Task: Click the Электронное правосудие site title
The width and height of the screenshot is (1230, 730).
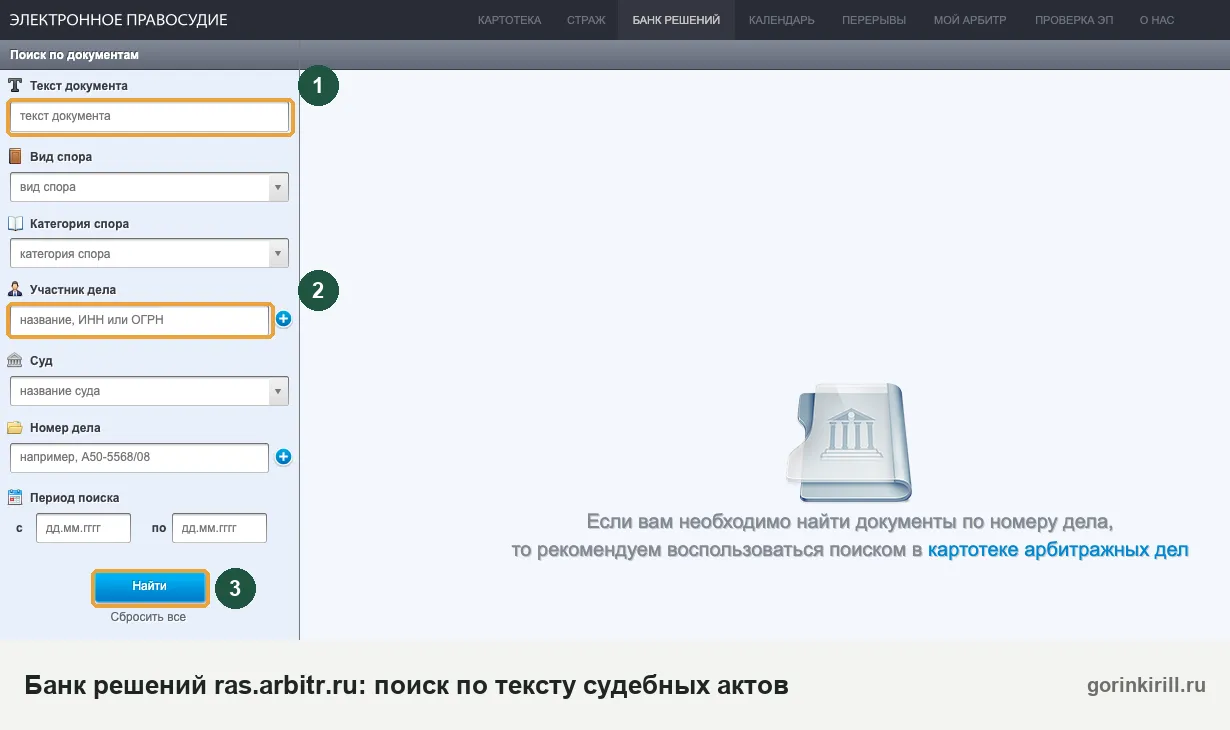Action: (118, 20)
